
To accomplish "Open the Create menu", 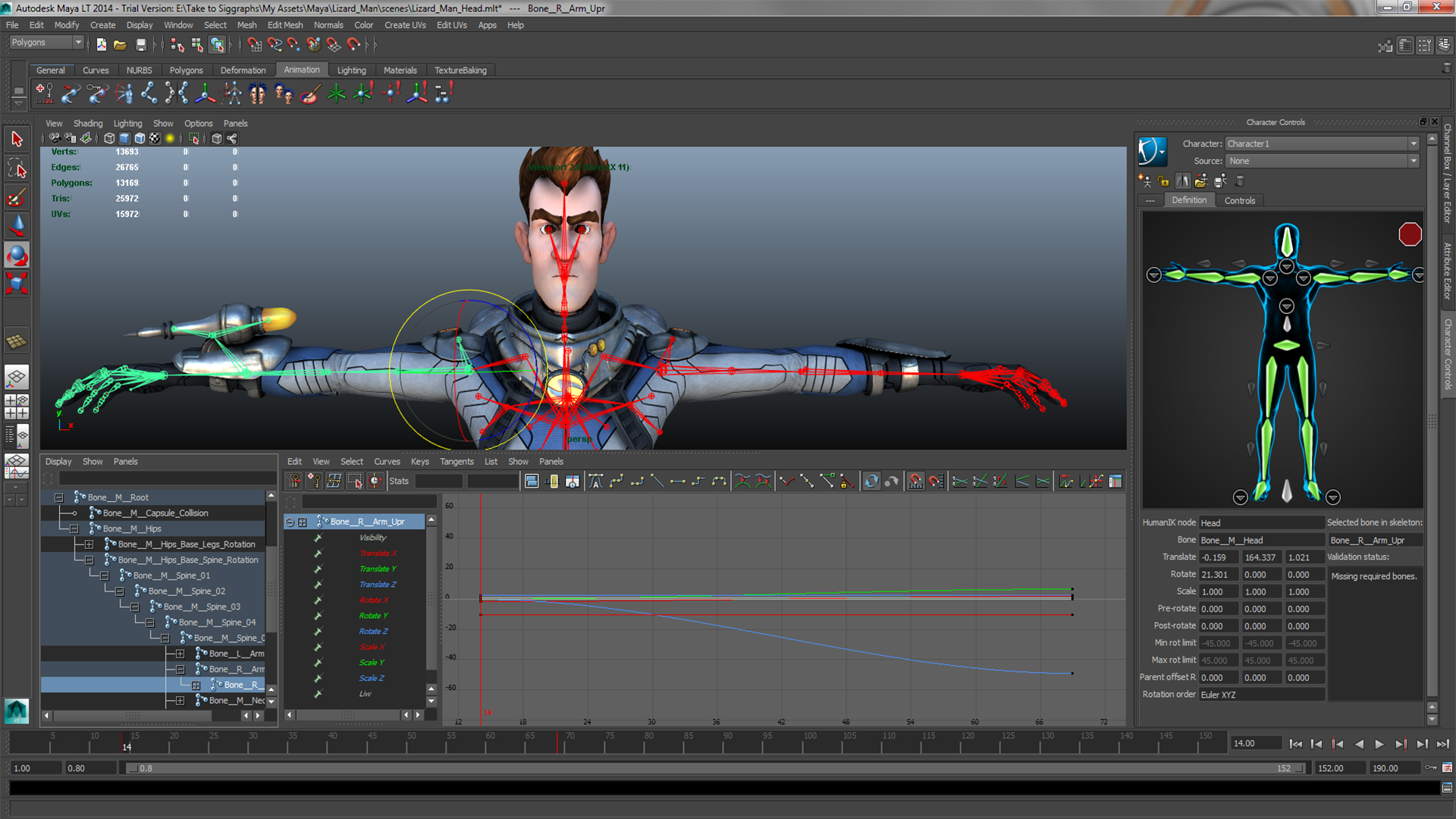I will (x=102, y=25).
